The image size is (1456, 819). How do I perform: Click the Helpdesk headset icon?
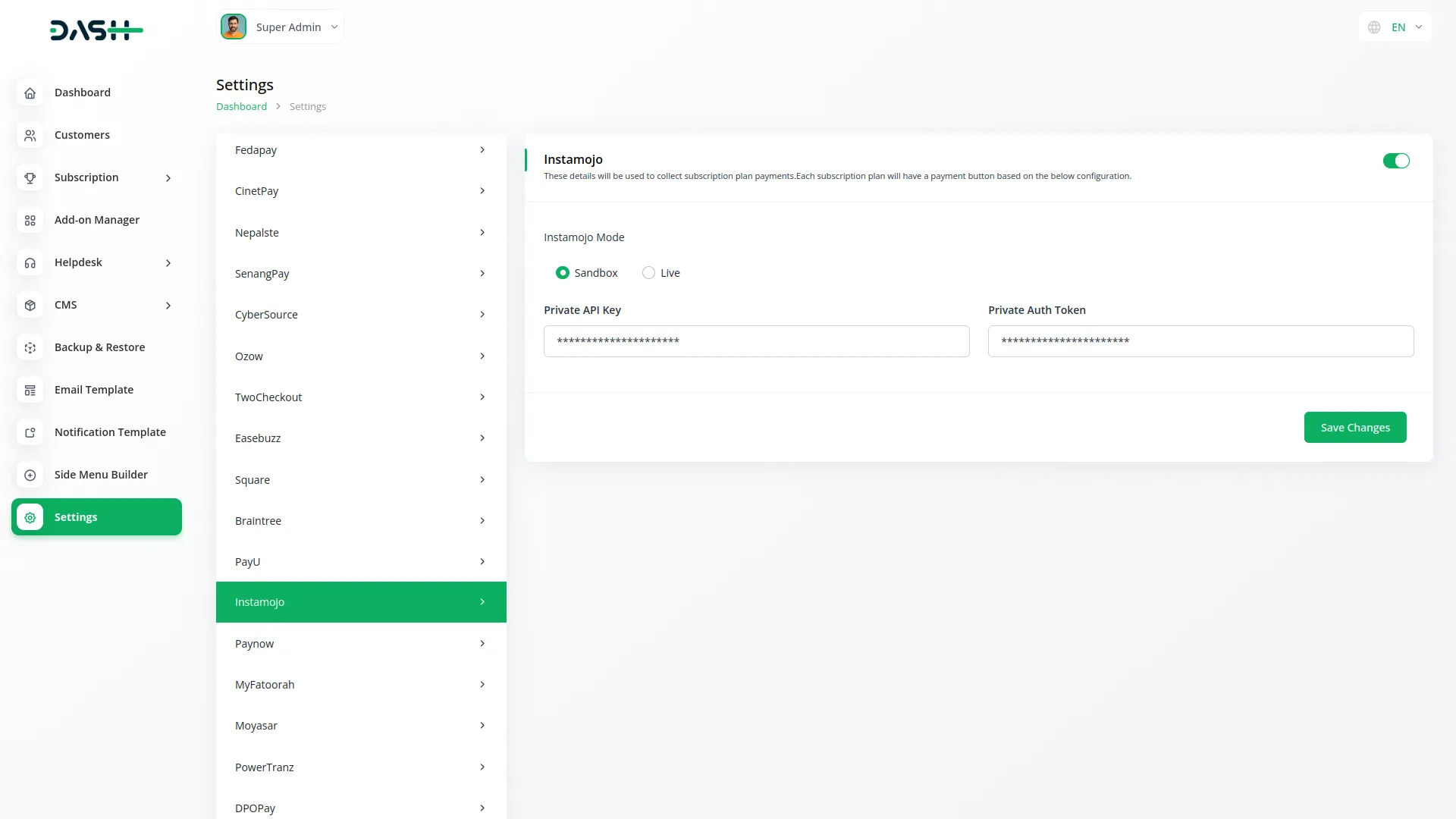click(x=30, y=262)
